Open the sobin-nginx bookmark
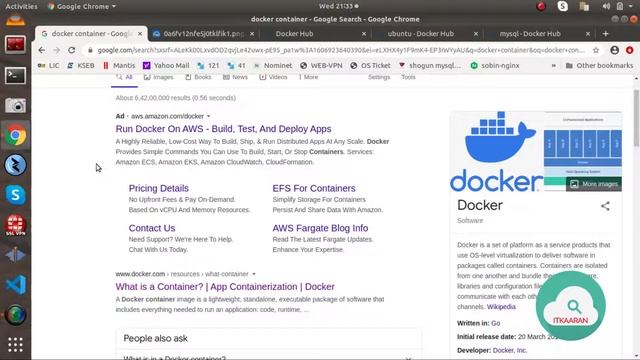Image resolution: width=640 pixels, height=360 pixels. (495, 65)
